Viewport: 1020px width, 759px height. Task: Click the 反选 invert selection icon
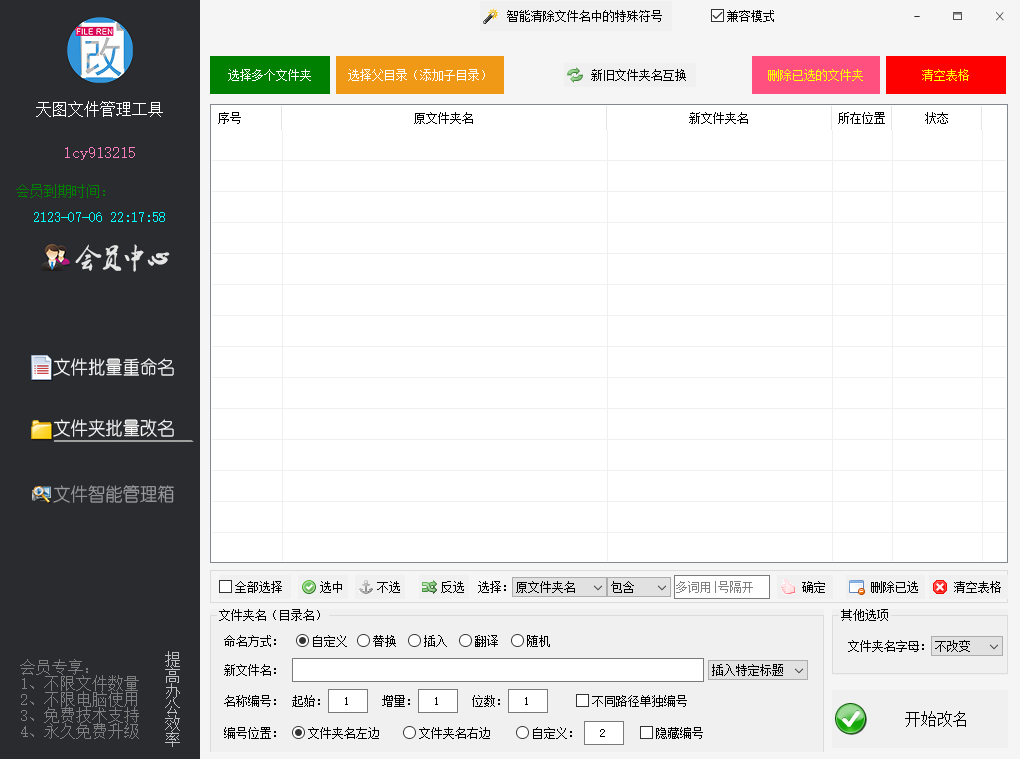pos(429,588)
